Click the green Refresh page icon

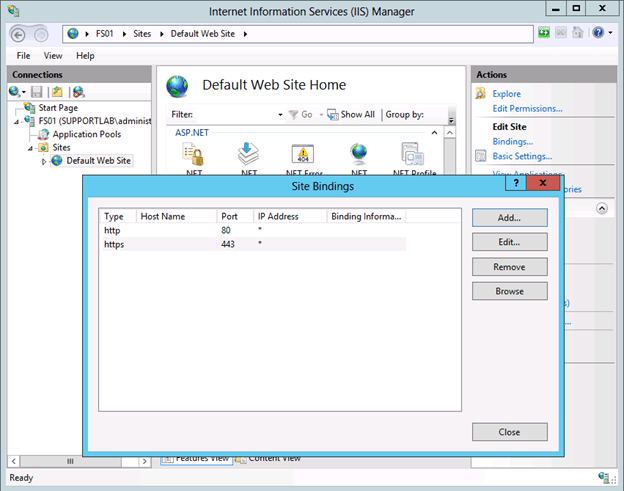click(x=544, y=33)
